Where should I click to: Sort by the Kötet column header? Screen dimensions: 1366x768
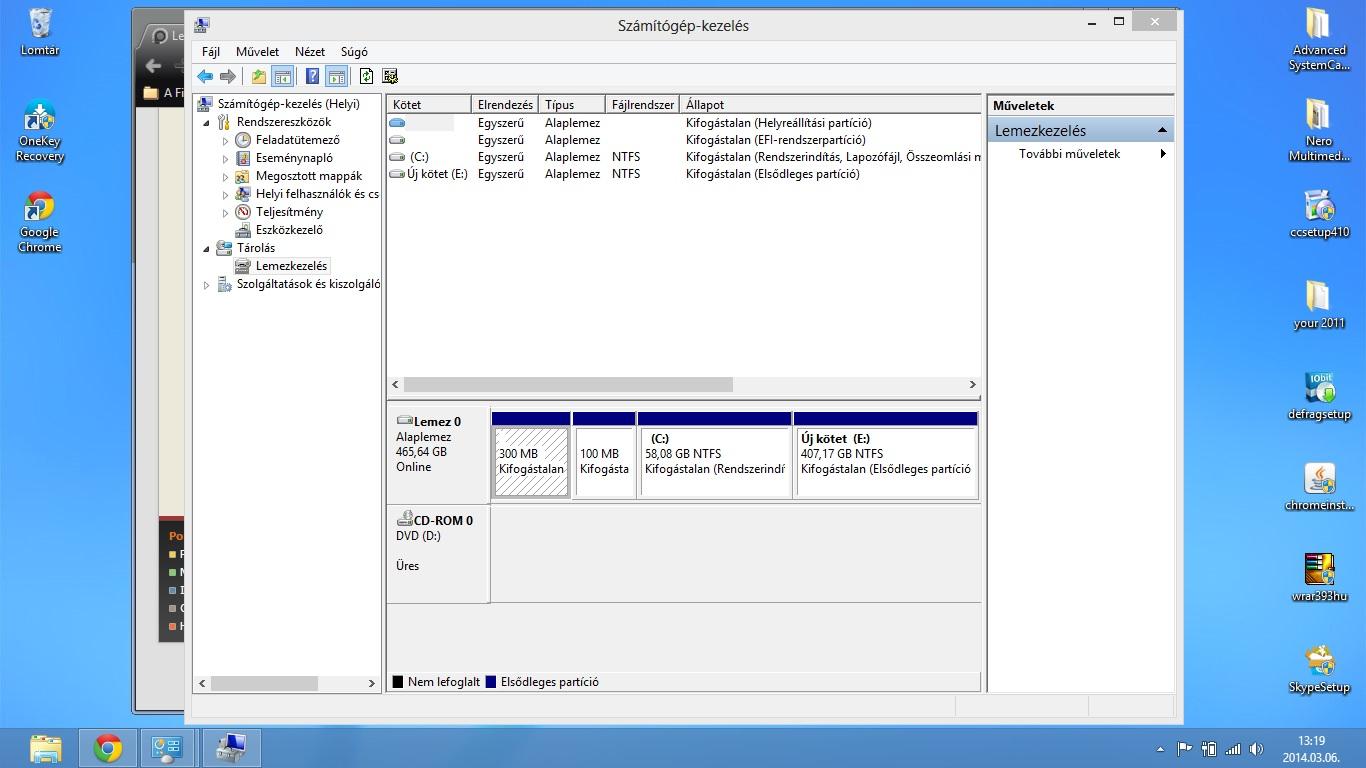429,104
